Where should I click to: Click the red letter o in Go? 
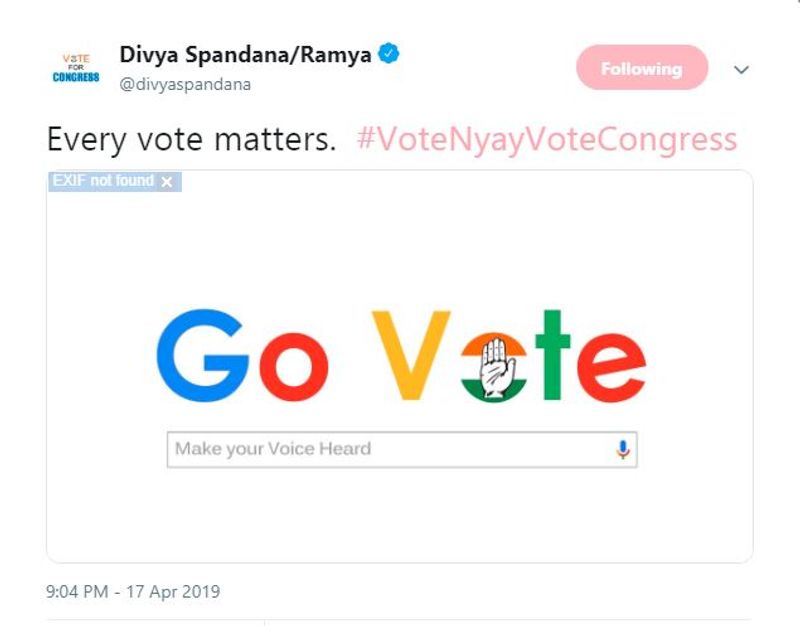pos(294,366)
